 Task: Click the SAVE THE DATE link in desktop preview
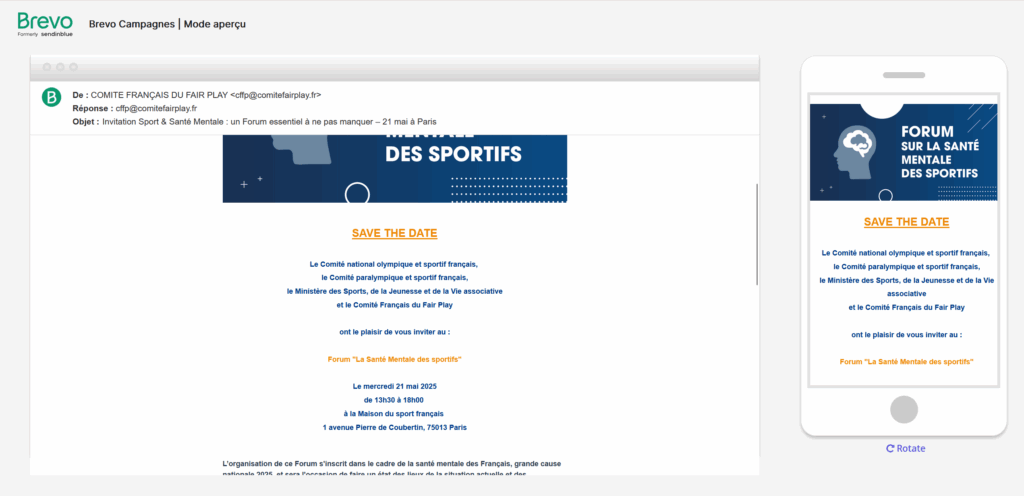click(394, 234)
